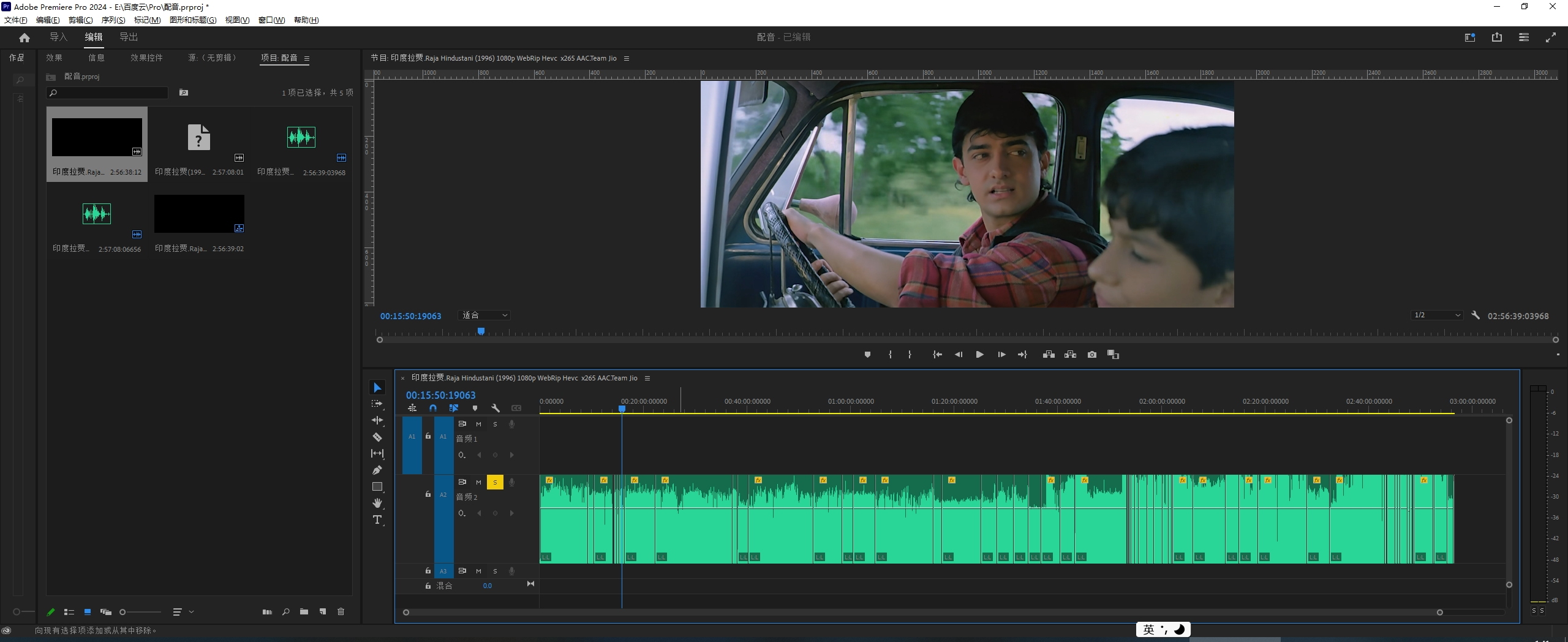Open the 序列(S) menu
Screen dimensions: 1568x642
pos(113,20)
